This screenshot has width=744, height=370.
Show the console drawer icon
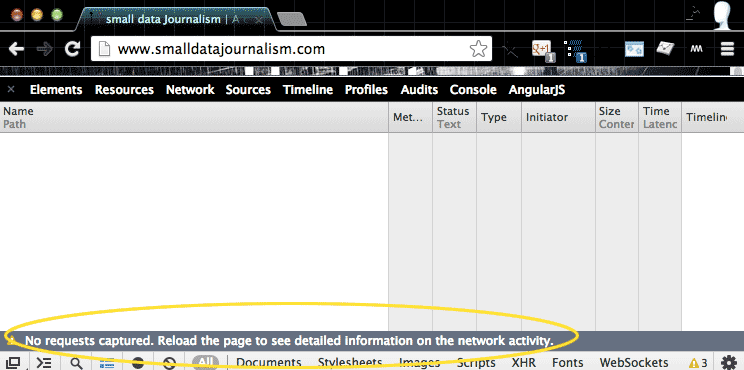(x=44, y=363)
